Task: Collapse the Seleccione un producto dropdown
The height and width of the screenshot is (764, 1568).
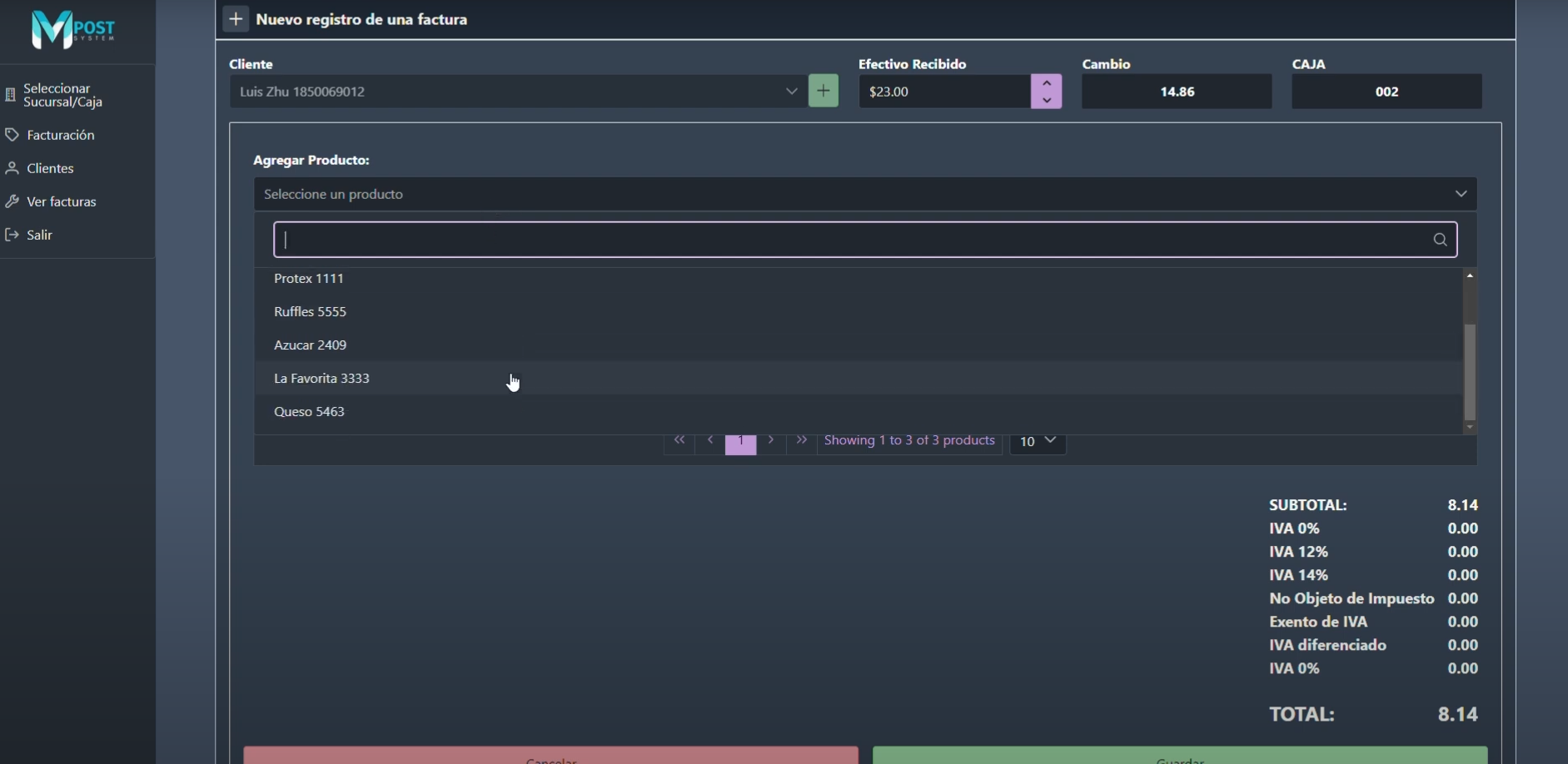Action: [1461, 194]
